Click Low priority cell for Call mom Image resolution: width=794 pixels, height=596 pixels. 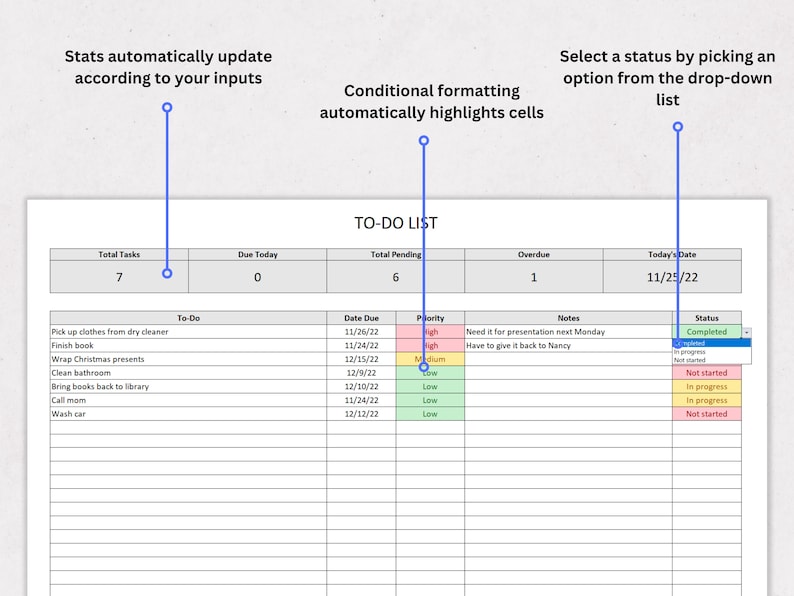coord(430,400)
